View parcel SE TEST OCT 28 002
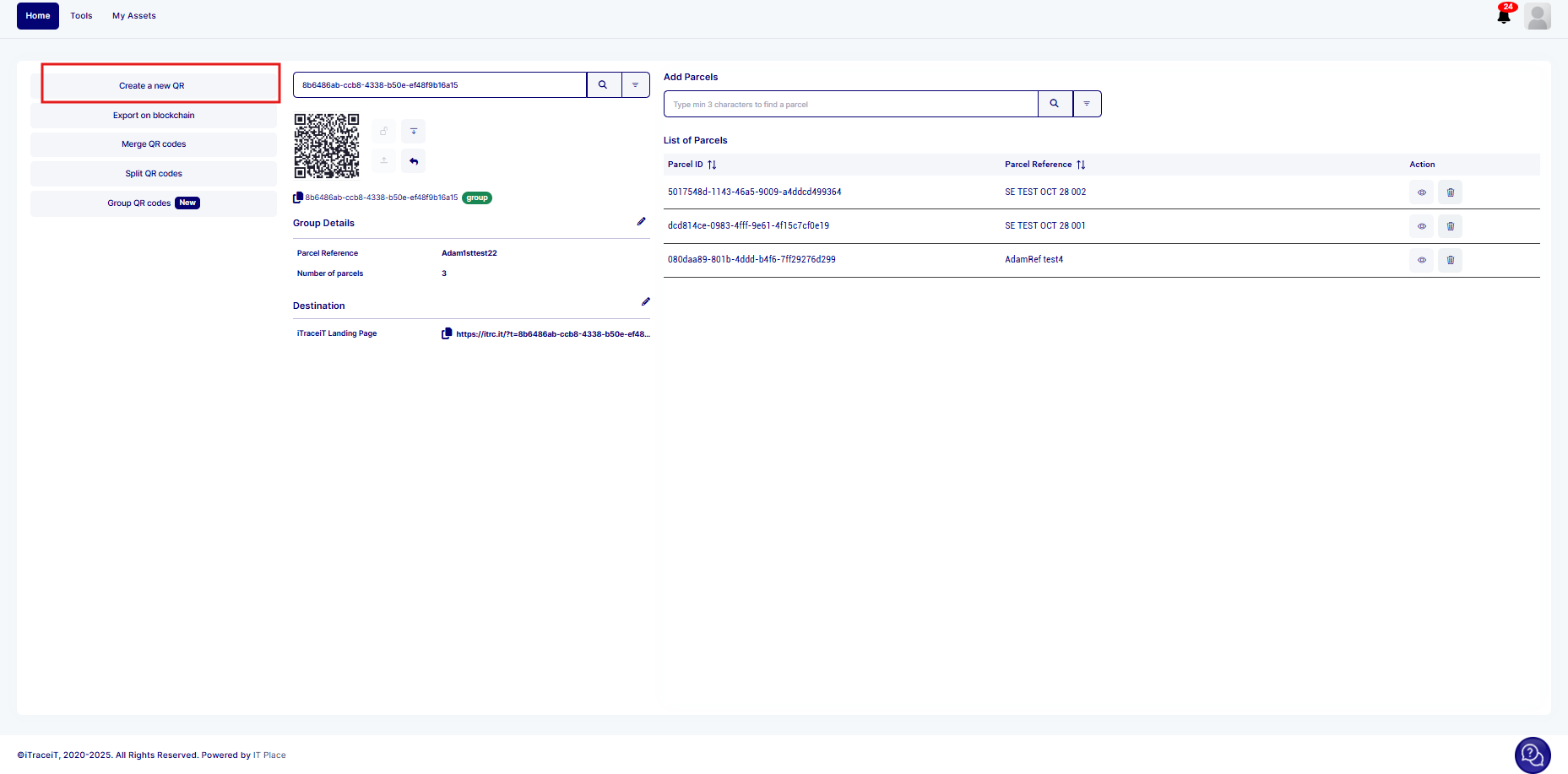The image size is (1568, 774). tap(1421, 192)
